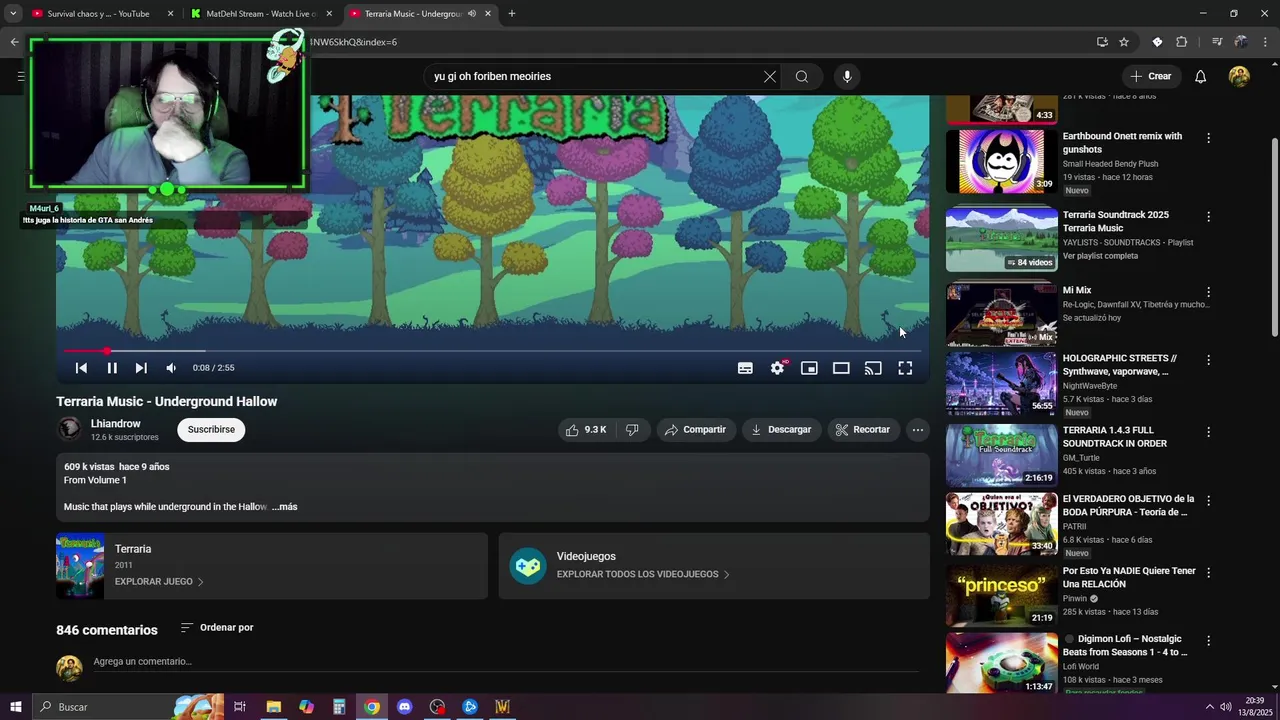
Task: Mute the video volume
Action: 171,368
